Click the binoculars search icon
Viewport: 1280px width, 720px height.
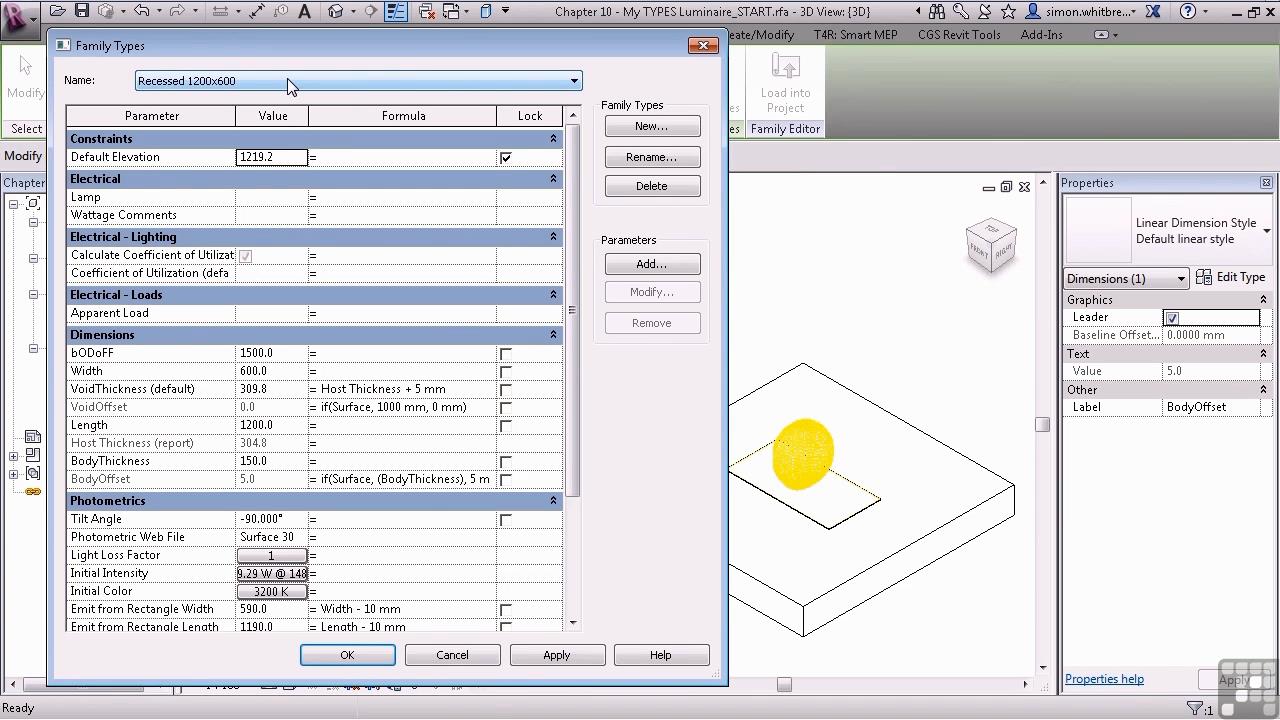coord(937,11)
